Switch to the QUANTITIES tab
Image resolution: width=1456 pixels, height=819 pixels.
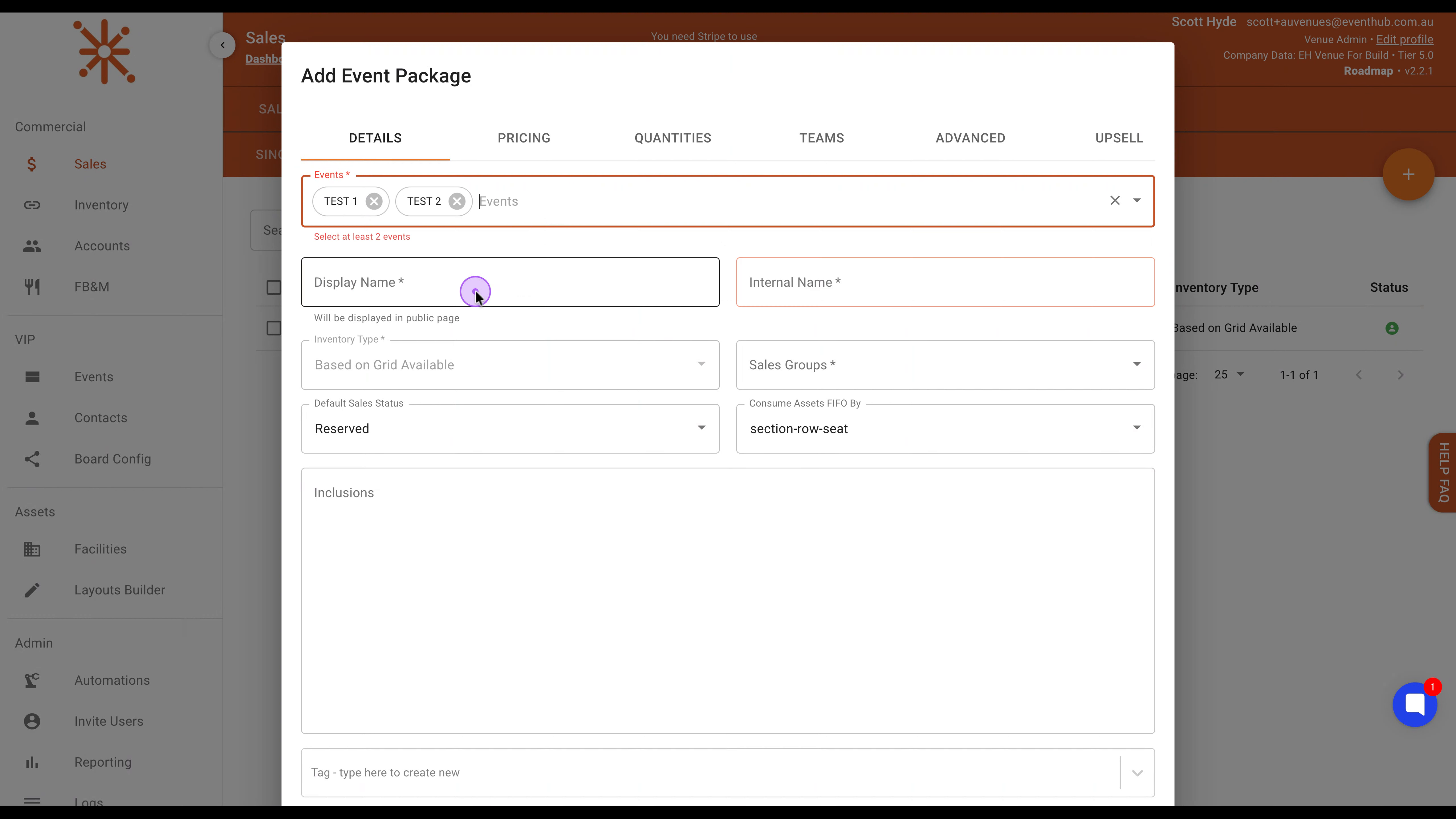coord(673,138)
